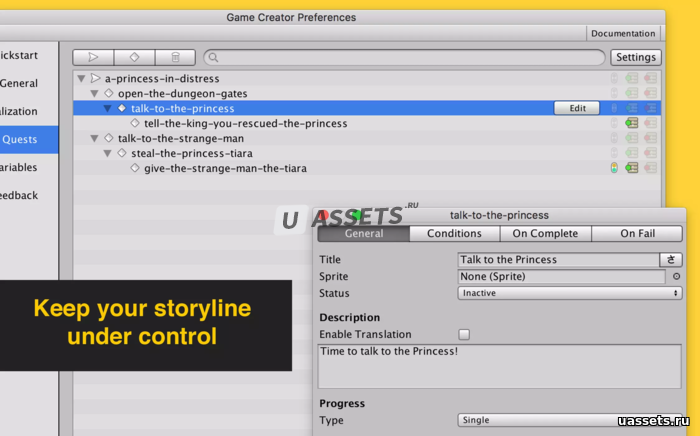The image size is (700, 436).
Task: Open the On Complete tab
Action: point(546,233)
